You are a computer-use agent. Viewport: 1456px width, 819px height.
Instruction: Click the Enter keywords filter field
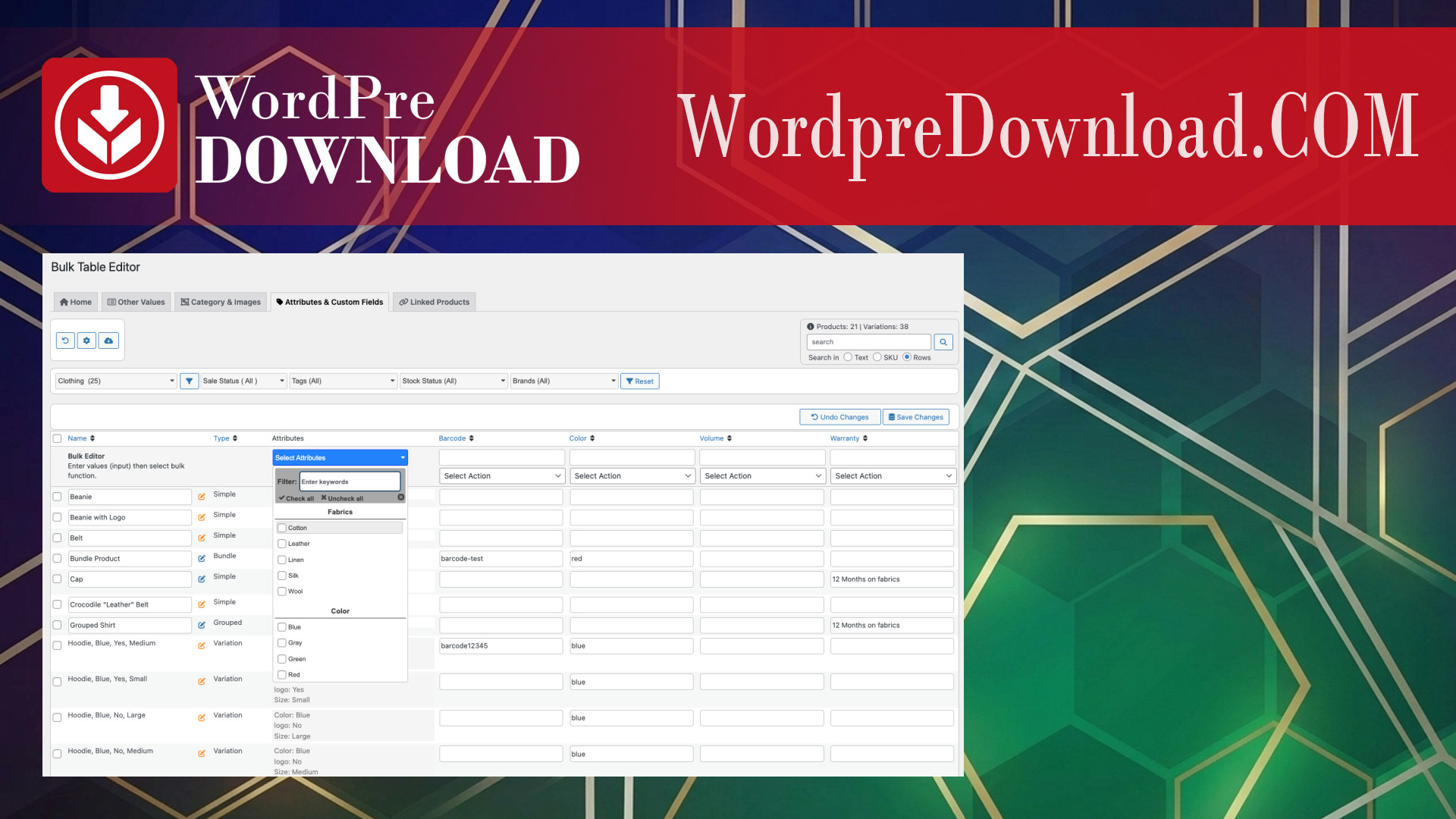[x=350, y=482]
